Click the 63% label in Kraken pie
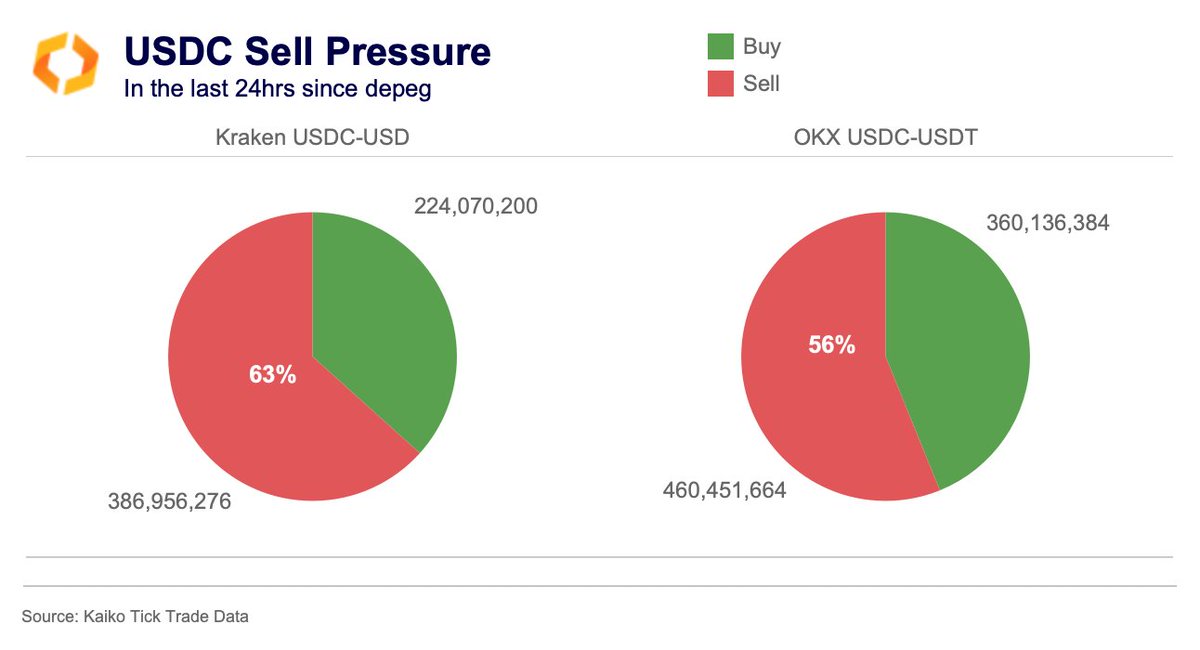The width and height of the screenshot is (1200, 650). (272, 375)
